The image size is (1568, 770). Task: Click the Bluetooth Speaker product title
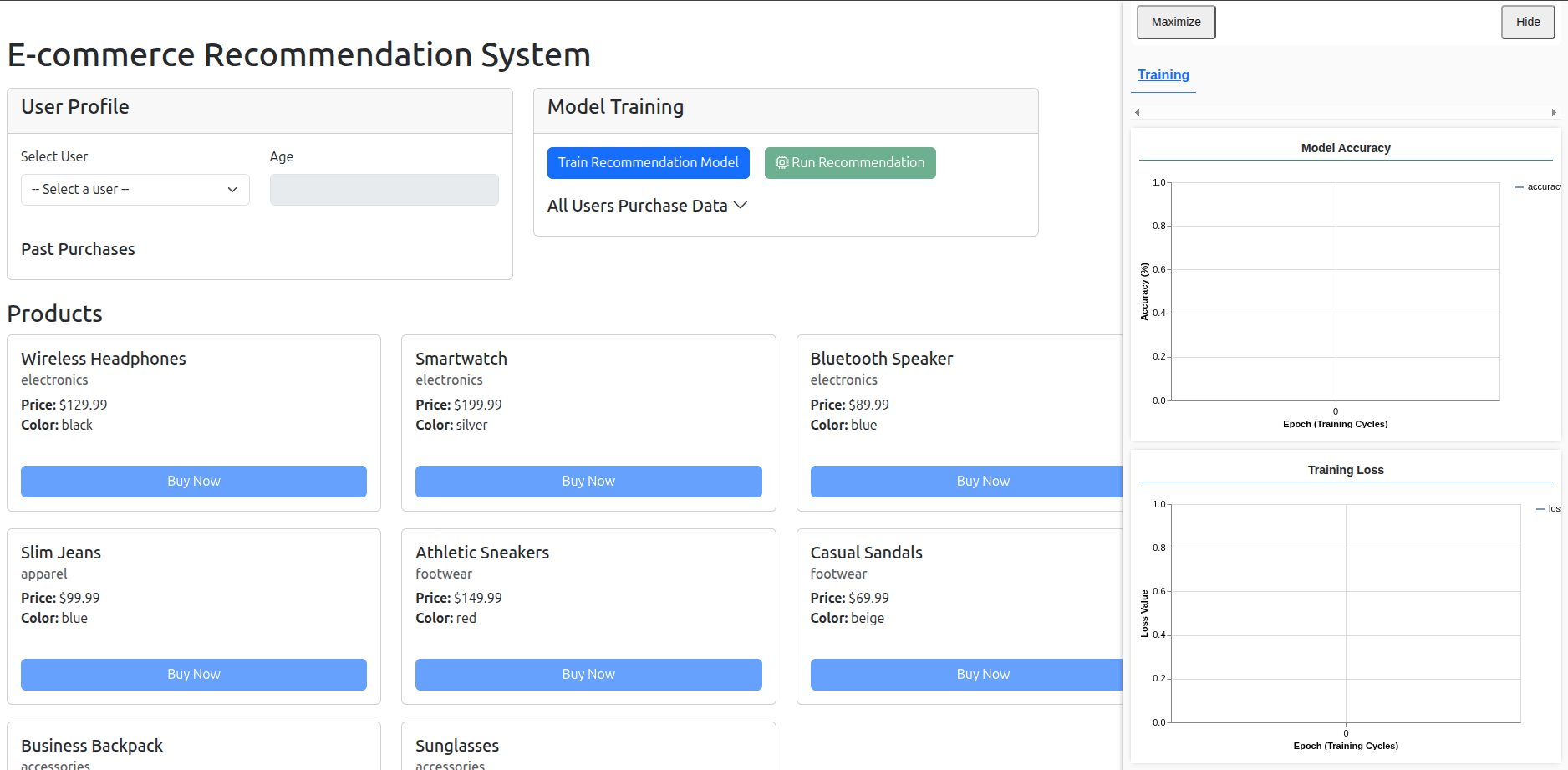(x=882, y=359)
